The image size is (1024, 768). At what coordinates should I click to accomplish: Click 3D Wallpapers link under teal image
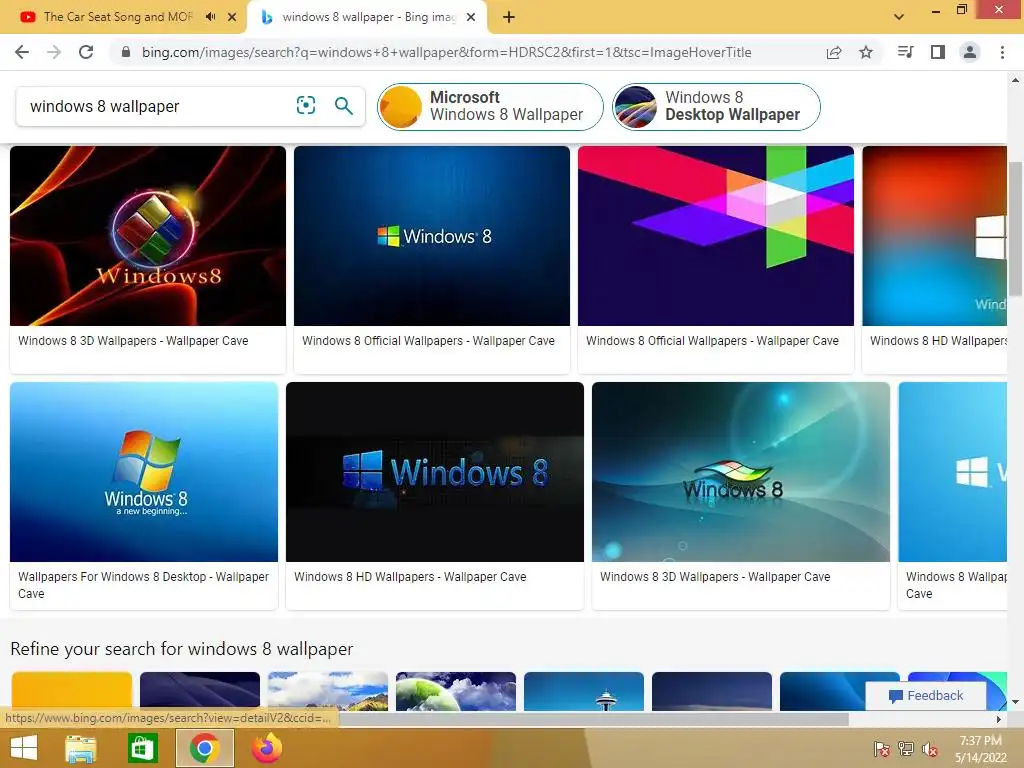(x=715, y=577)
